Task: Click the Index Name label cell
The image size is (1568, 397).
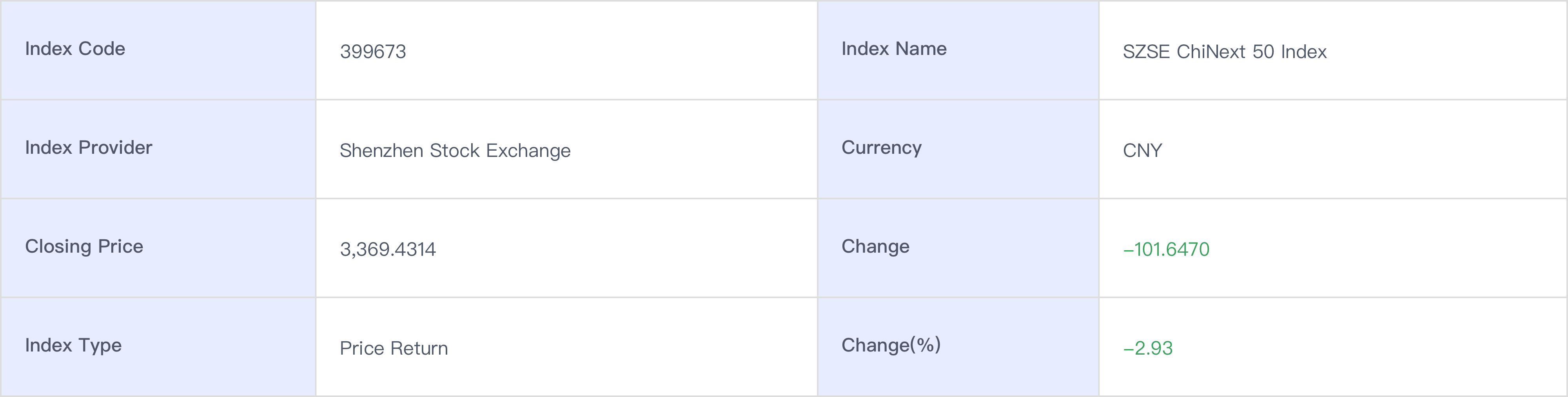Action: tap(894, 49)
